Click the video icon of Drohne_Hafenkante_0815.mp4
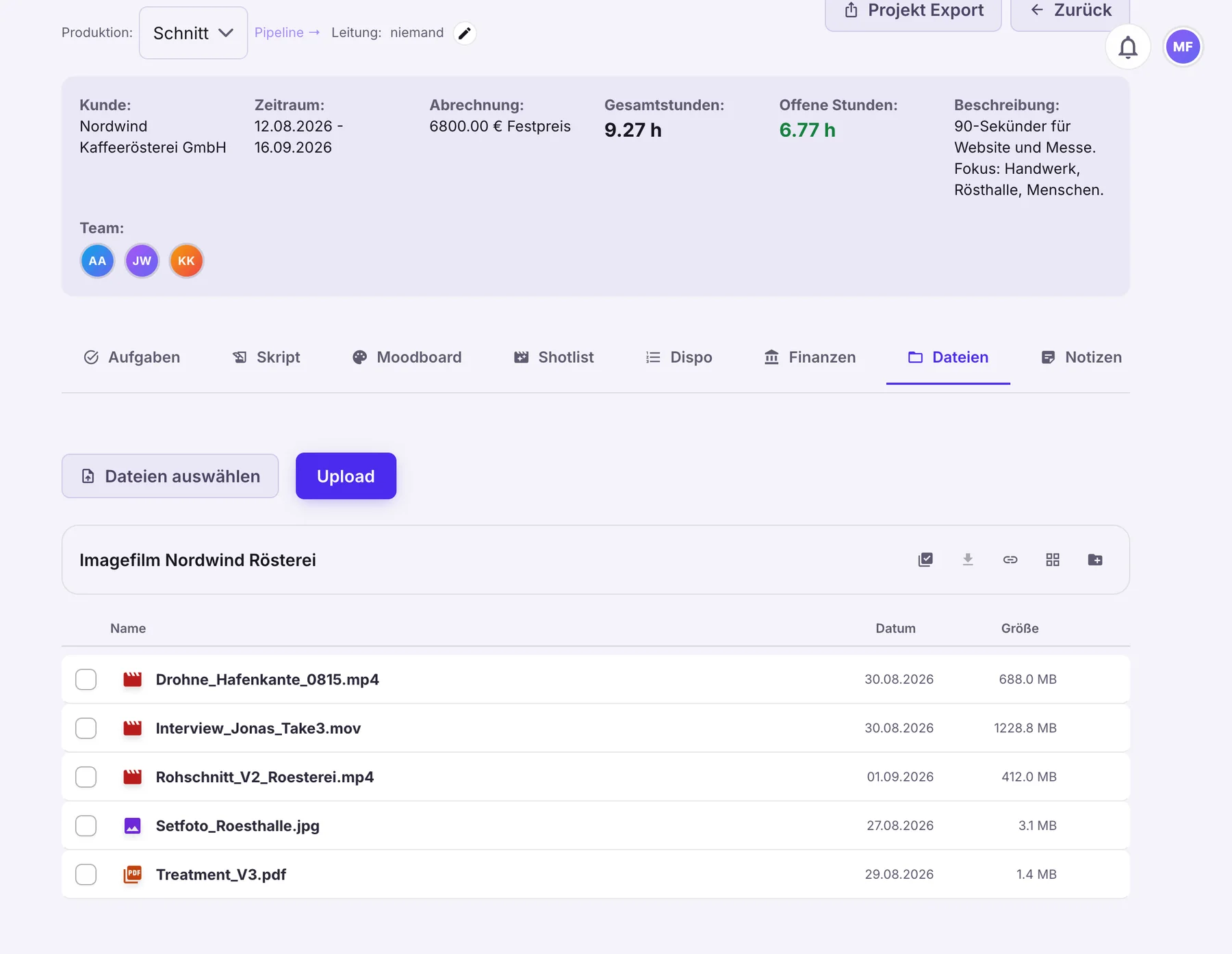Viewport: 1232px width, 954px height. point(132,680)
